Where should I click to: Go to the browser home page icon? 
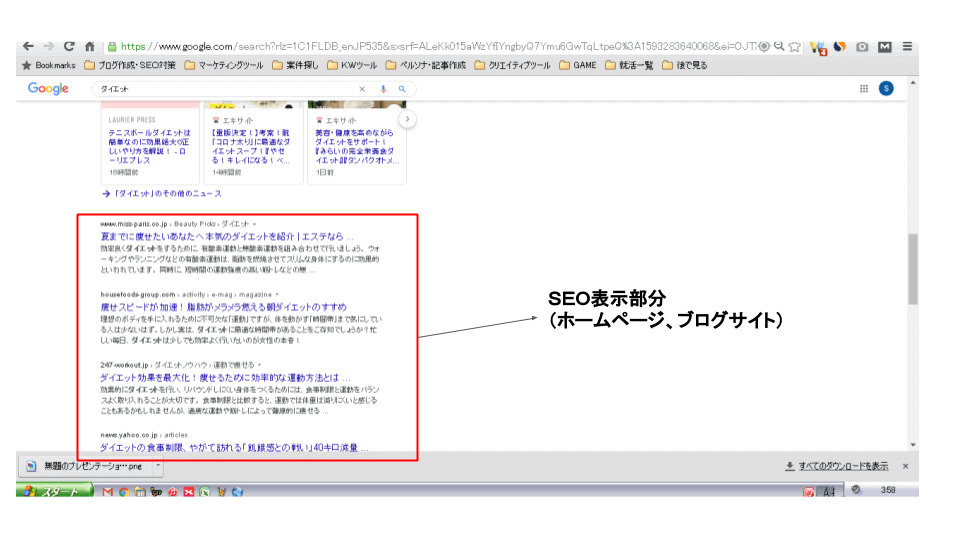coord(90,46)
